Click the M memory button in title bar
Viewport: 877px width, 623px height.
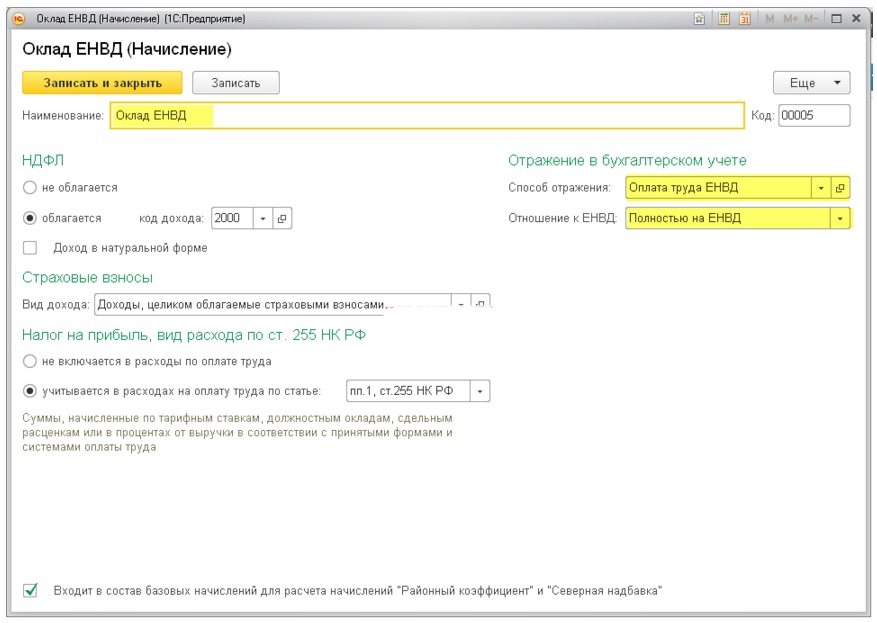(x=770, y=18)
